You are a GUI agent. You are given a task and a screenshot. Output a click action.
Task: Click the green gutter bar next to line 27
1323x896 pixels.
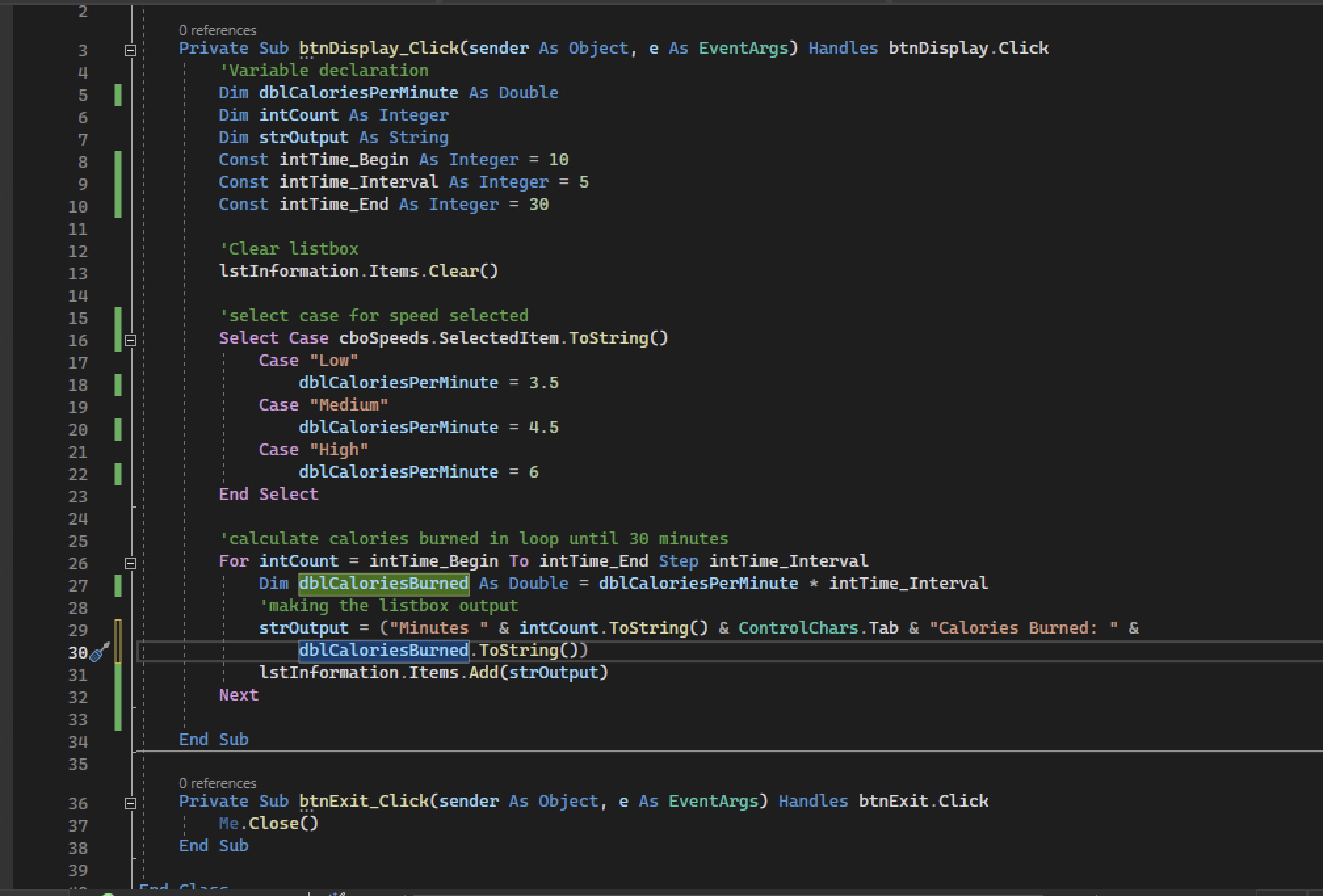(118, 586)
